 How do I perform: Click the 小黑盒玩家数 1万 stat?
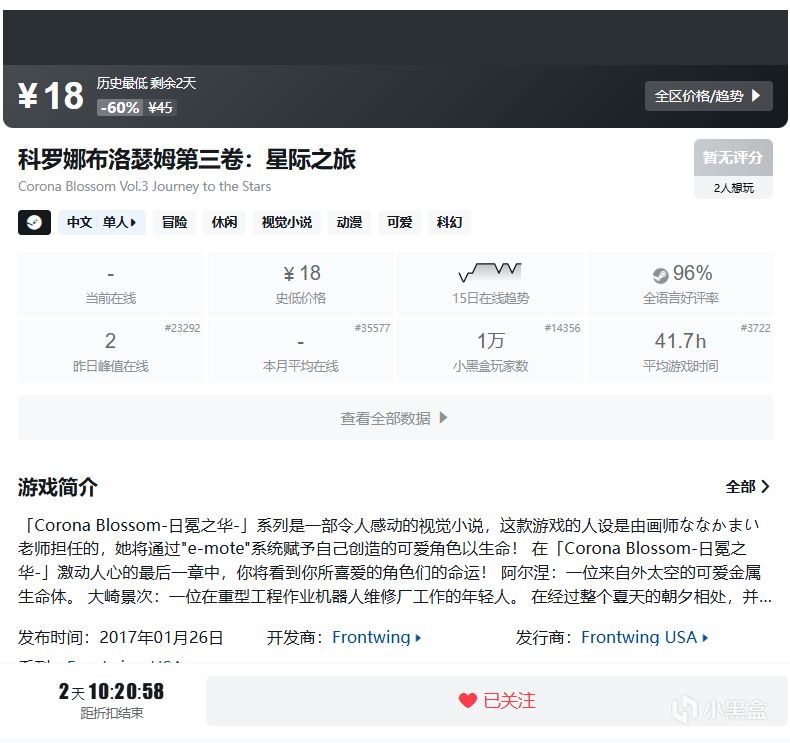coord(491,352)
